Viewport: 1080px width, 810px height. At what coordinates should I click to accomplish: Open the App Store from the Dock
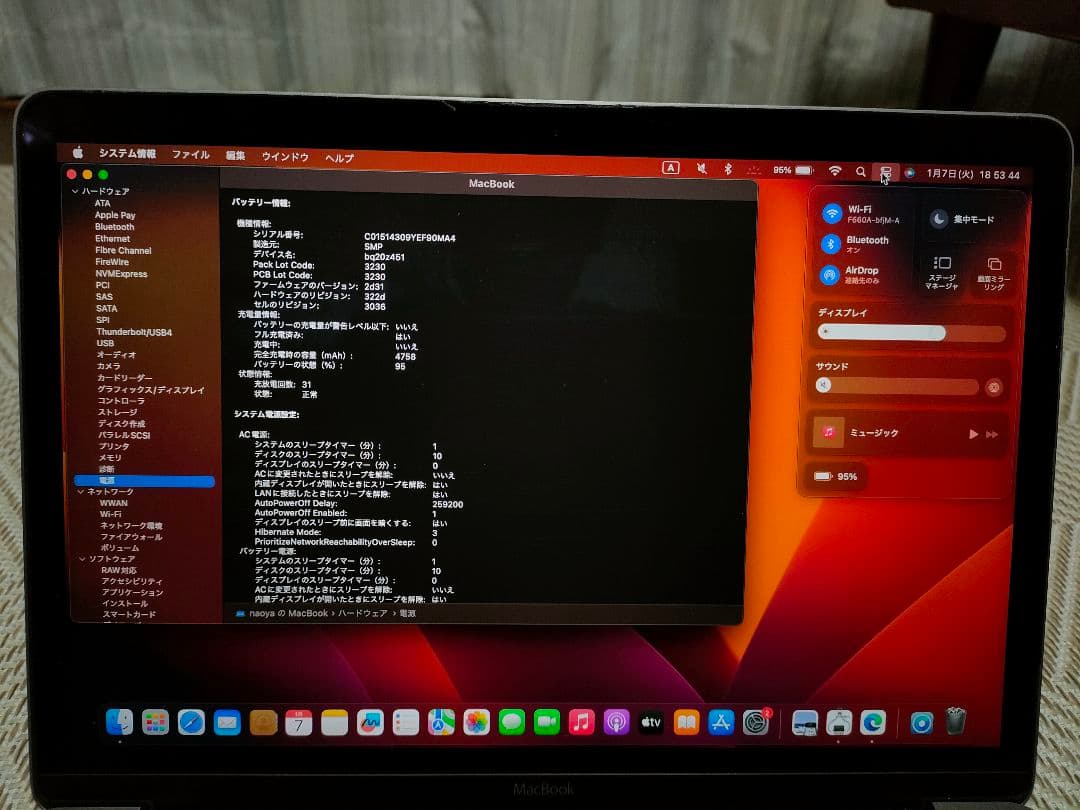coord(720,721)
